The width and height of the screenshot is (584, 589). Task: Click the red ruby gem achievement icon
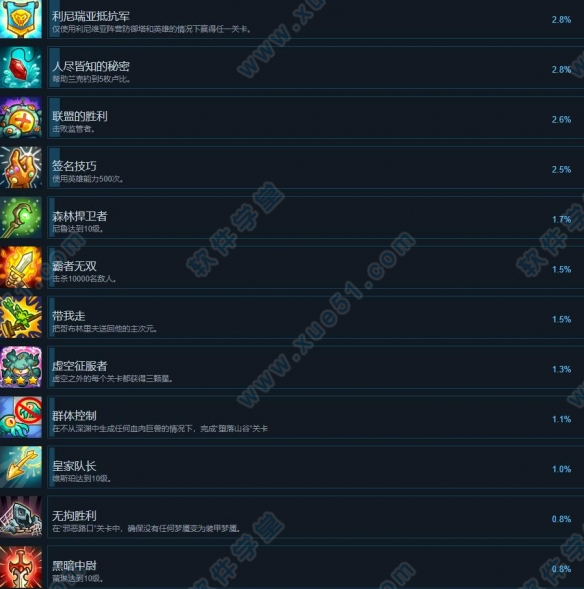pyautogui.click(x=21, y=68)
